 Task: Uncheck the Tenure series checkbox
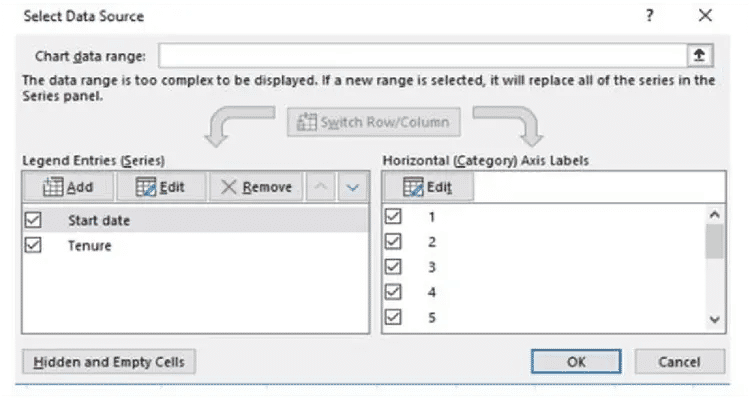33,245
